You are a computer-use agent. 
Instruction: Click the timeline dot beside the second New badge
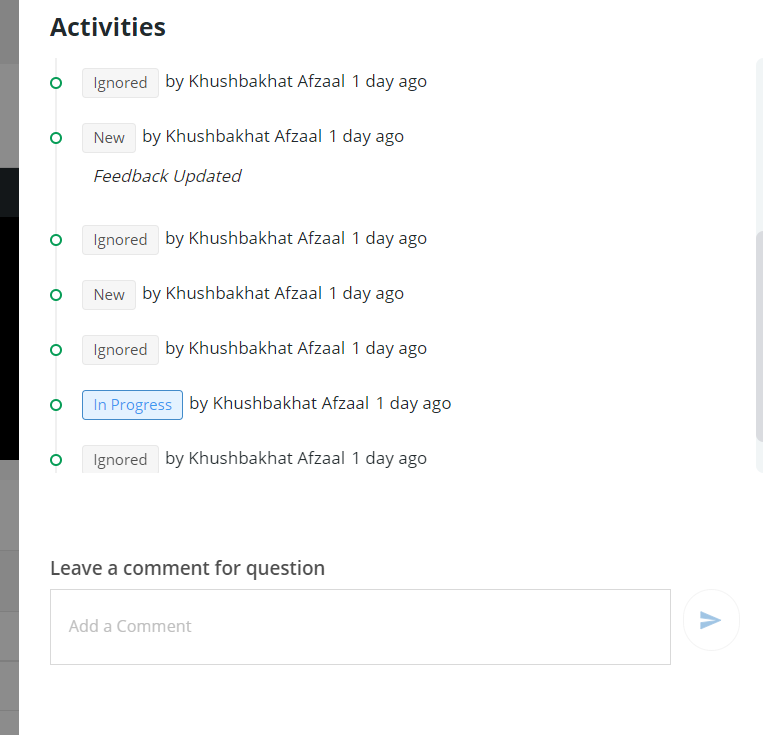56,295
